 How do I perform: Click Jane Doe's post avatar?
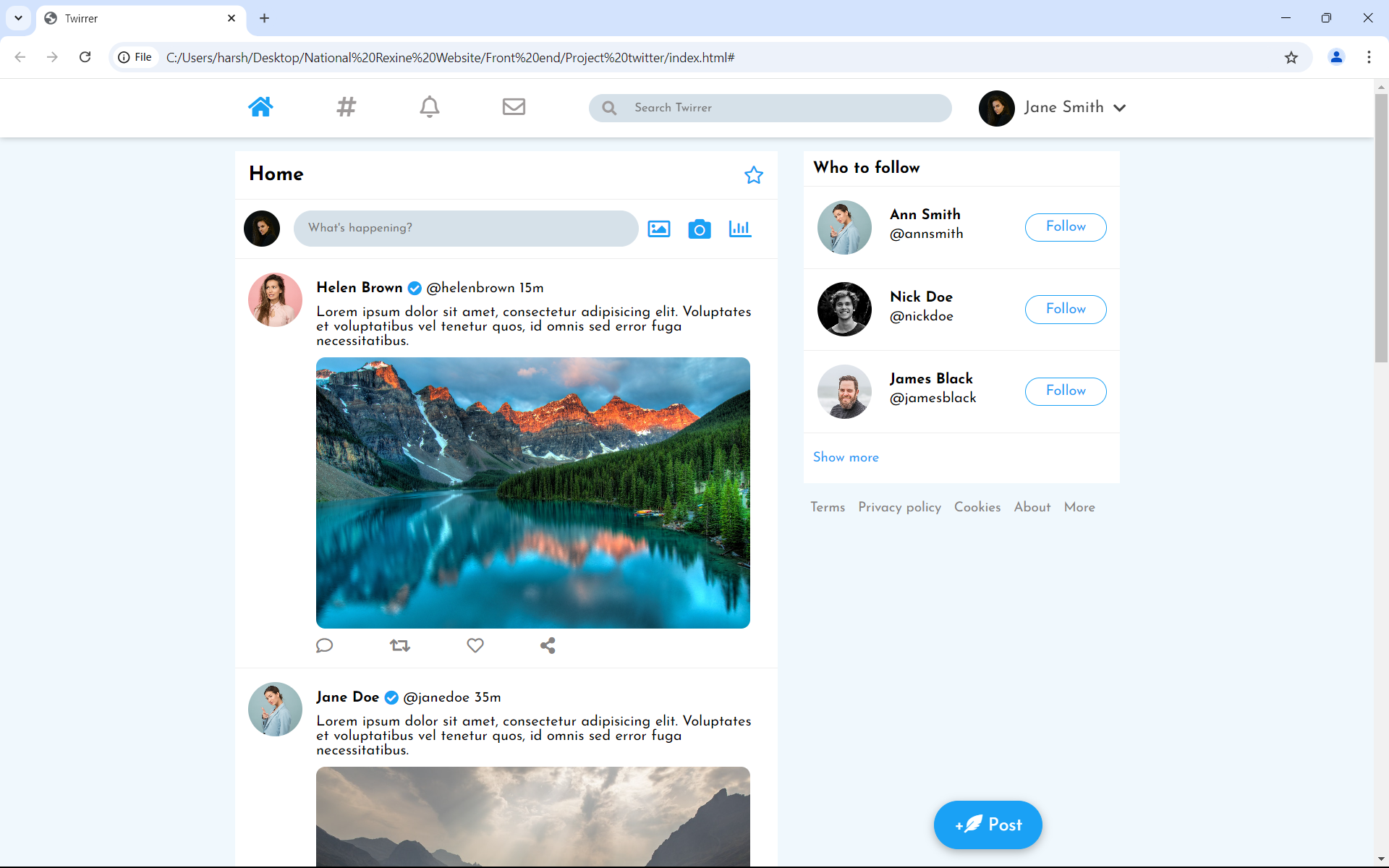tap(275, 709)
